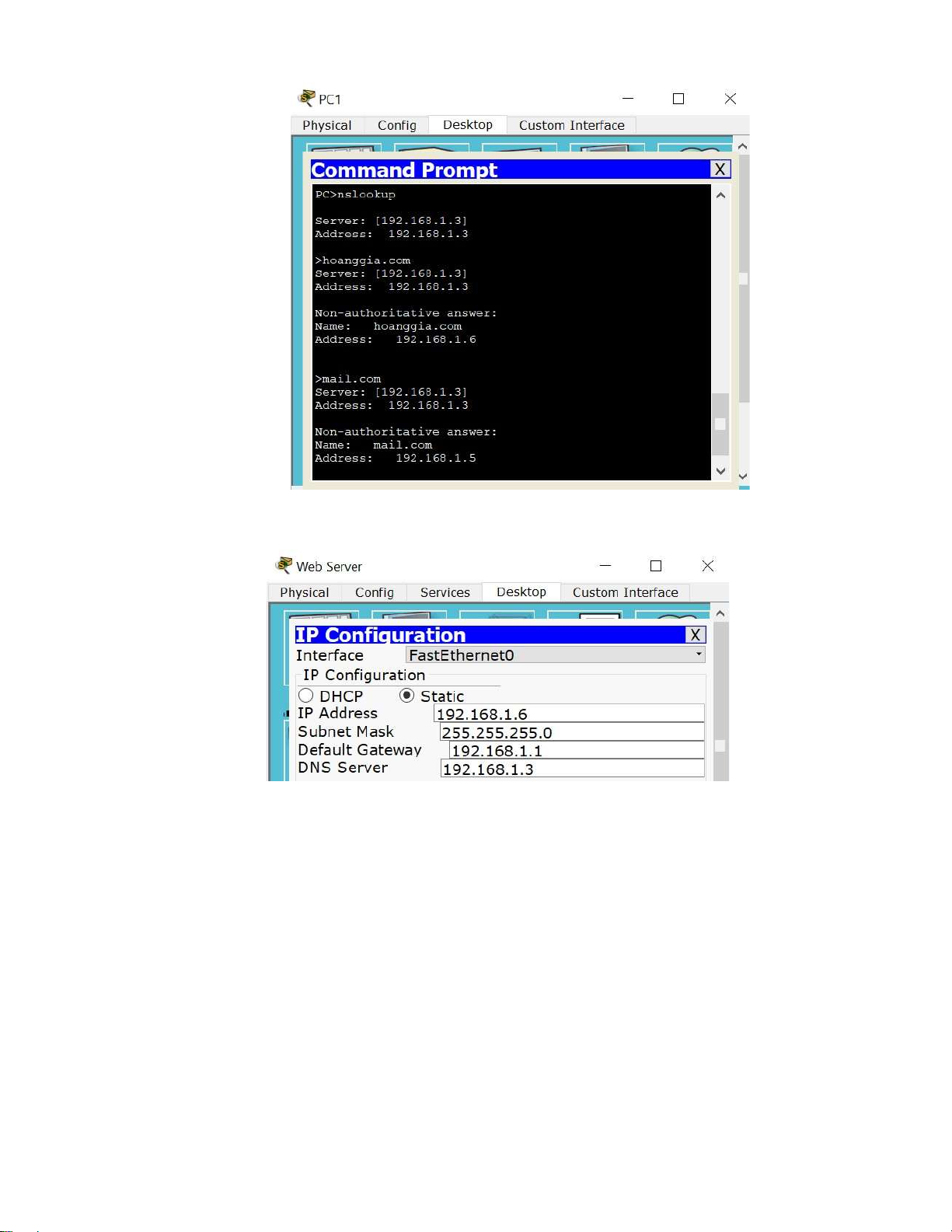Open Custom Interface tab in PC1
The width and height of the screenshot is (952, 1232).
tap(571, 125)
